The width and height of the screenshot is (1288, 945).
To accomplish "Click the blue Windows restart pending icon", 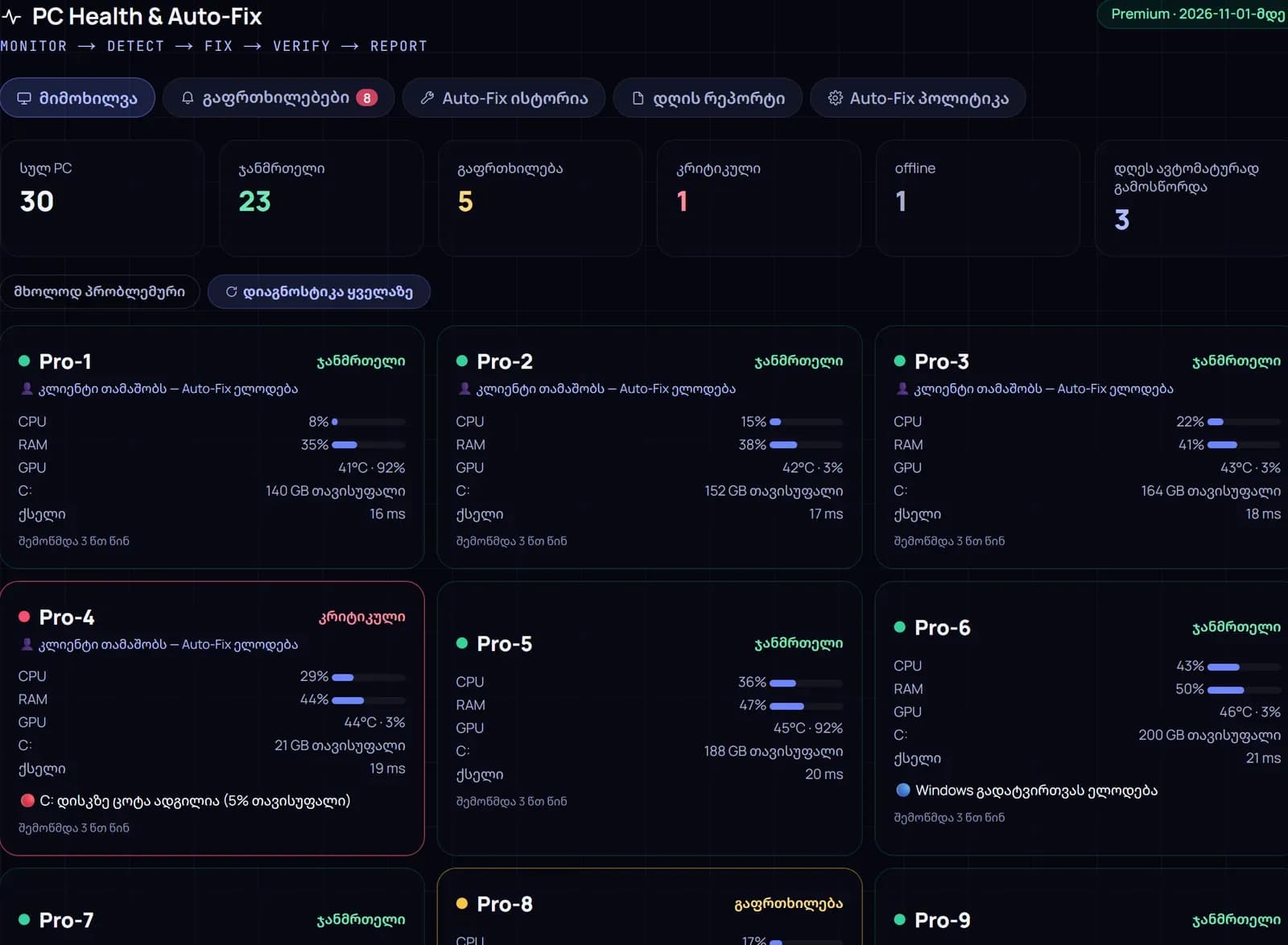I will (x=903, y=790).
